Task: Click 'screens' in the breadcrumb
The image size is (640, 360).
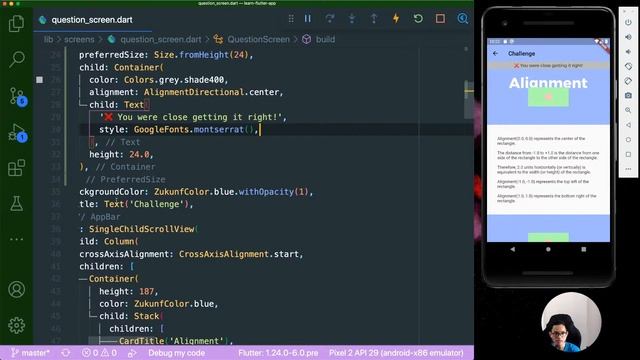Action: tap(79, 39)
